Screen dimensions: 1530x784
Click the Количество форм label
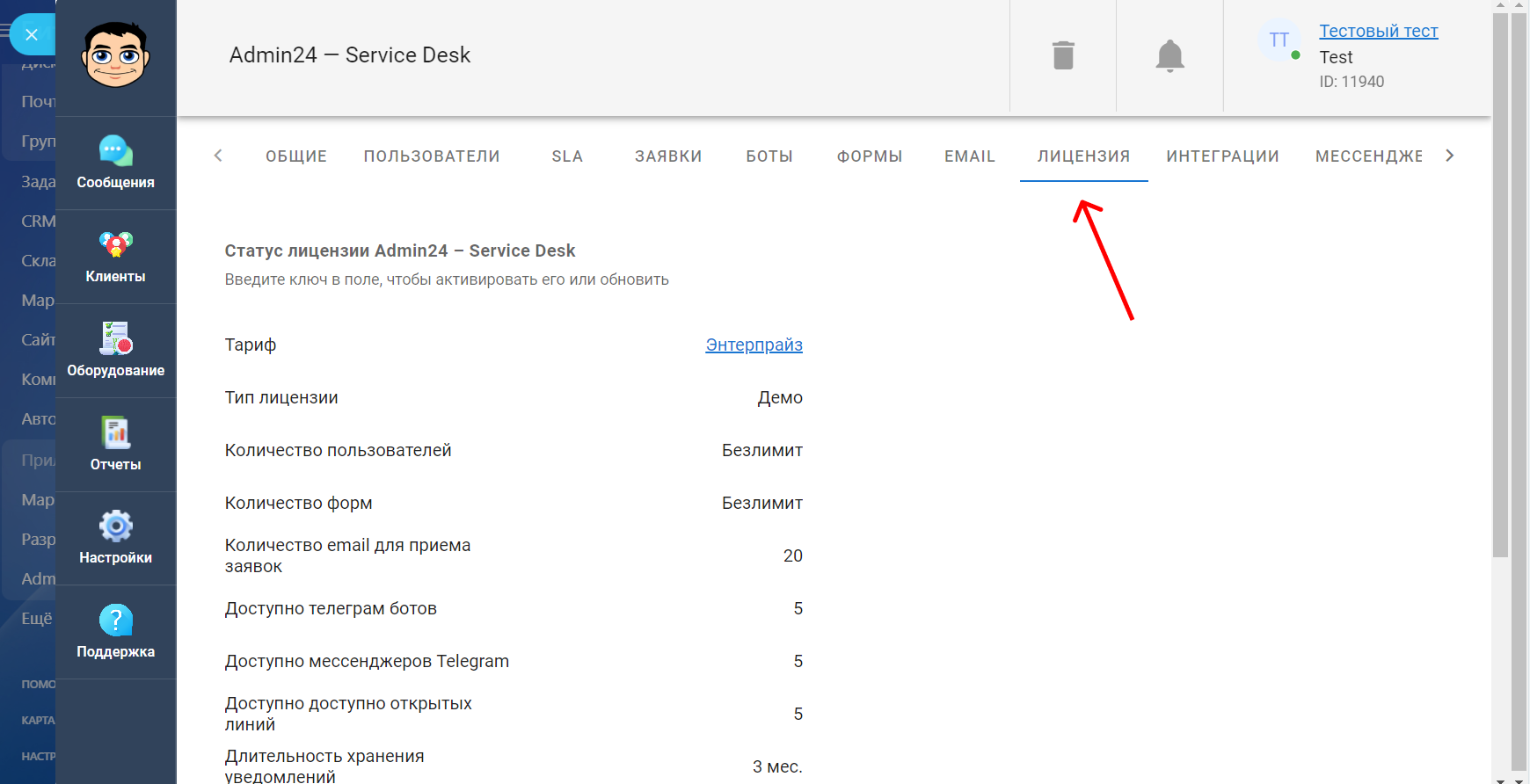click(x=299, y=503)
